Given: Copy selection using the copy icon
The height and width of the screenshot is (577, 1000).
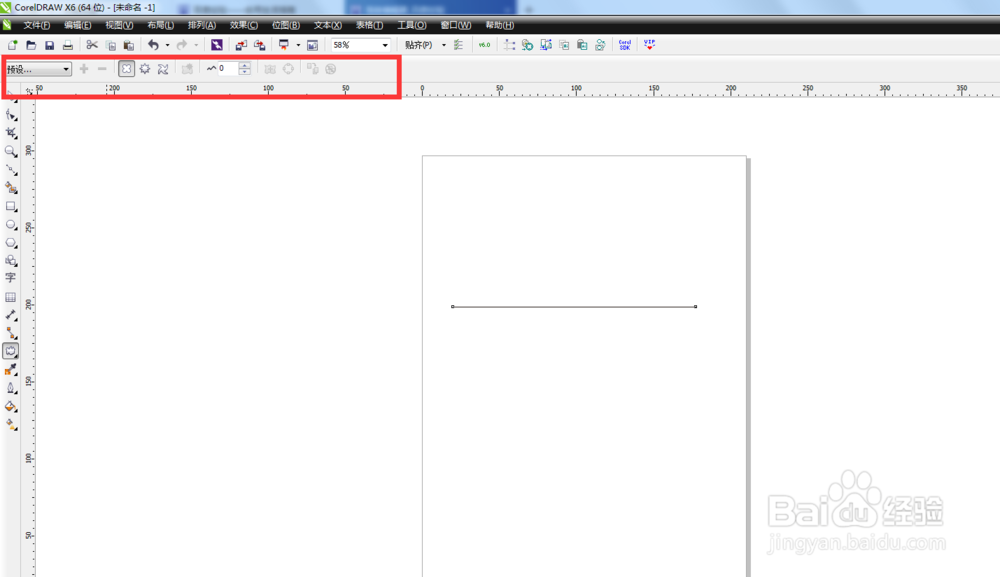Looking at the screenshot, I should [110, 45].
